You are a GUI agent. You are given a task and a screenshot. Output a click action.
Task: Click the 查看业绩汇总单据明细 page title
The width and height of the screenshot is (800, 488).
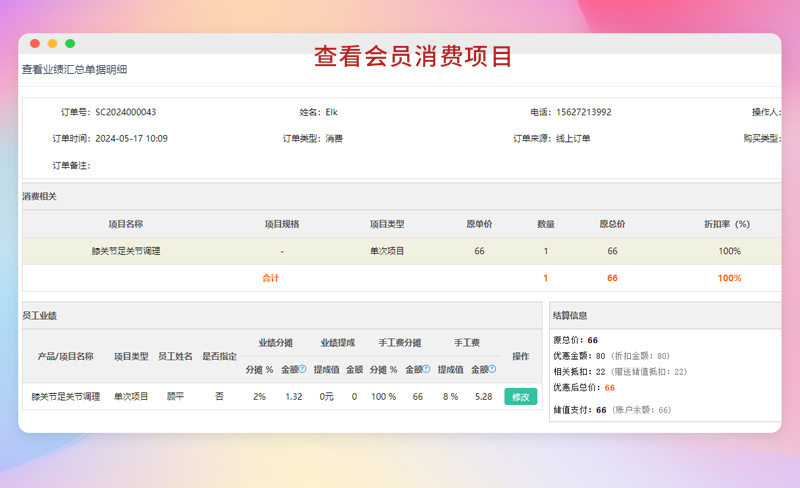click(74, 69)
